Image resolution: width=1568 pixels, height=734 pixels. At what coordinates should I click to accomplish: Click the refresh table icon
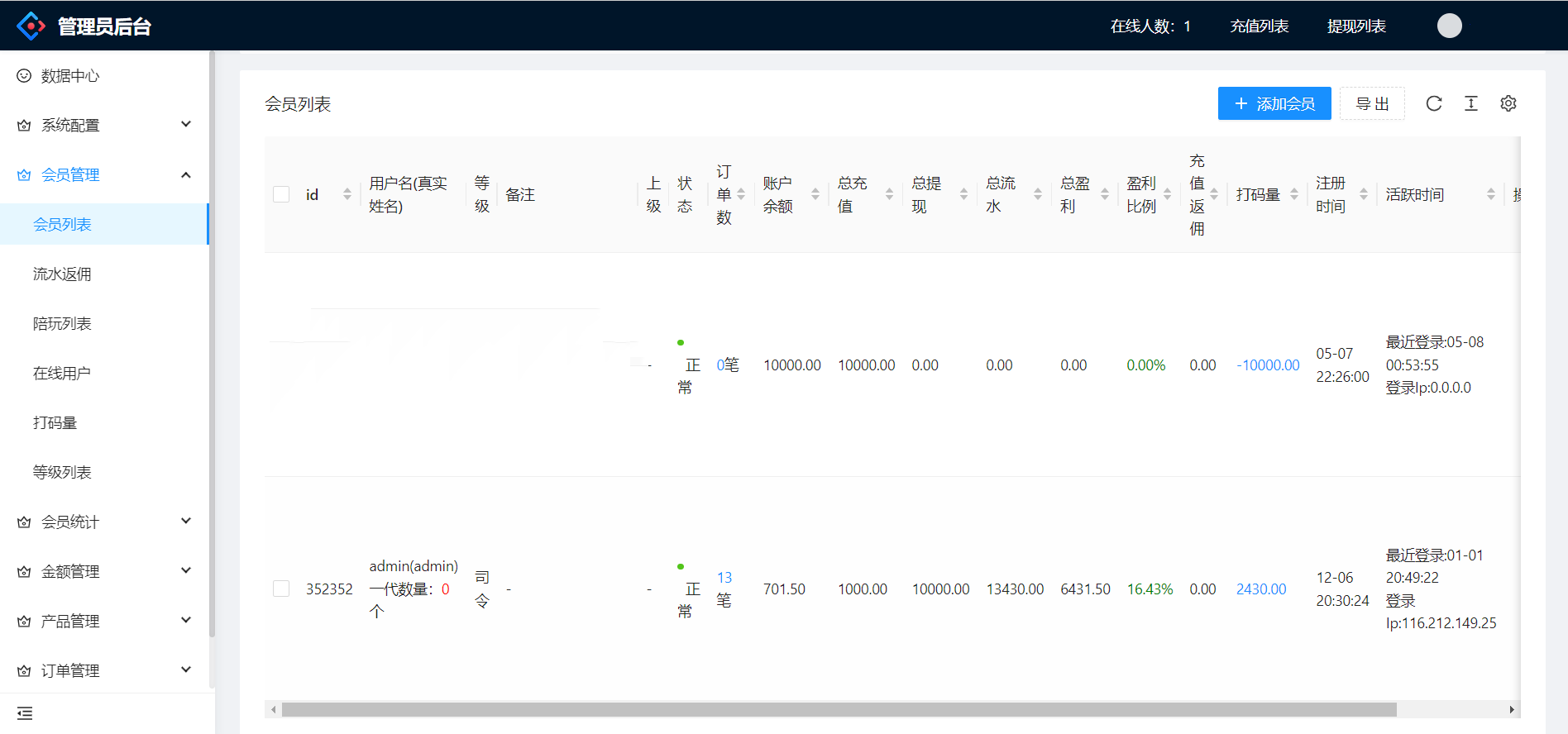point(1434,103)
